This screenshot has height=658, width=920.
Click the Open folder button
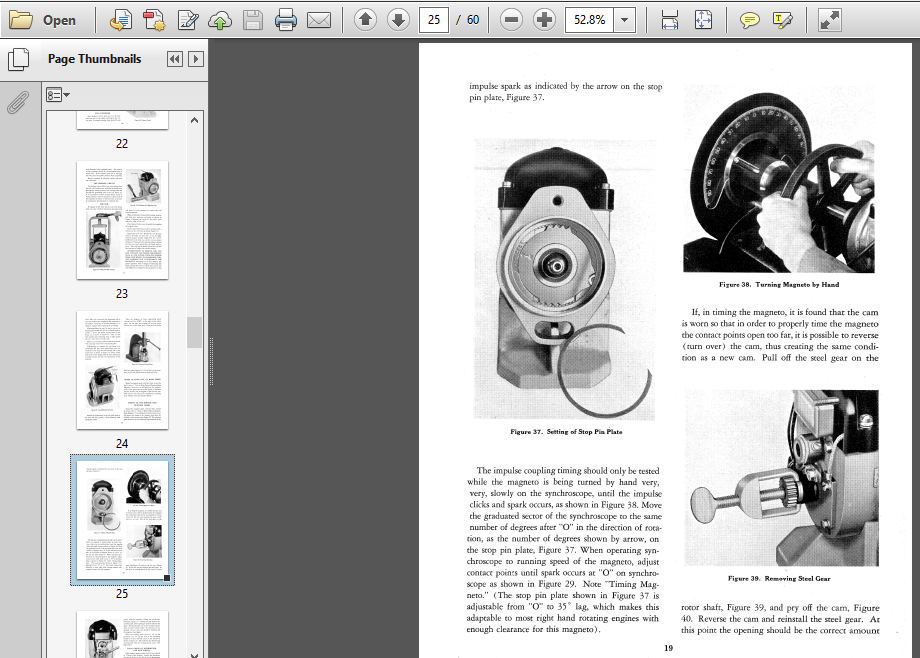(x=43, y=20)
